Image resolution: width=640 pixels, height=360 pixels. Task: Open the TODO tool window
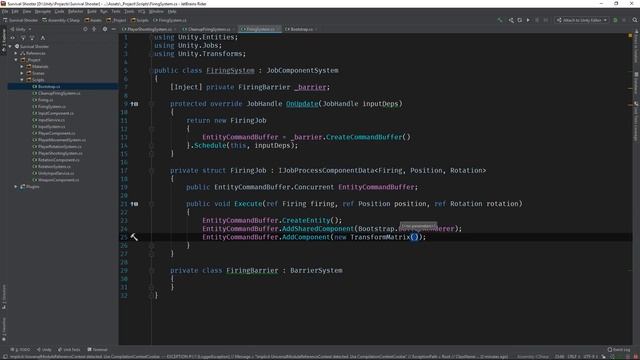click(x=20, y=350)
